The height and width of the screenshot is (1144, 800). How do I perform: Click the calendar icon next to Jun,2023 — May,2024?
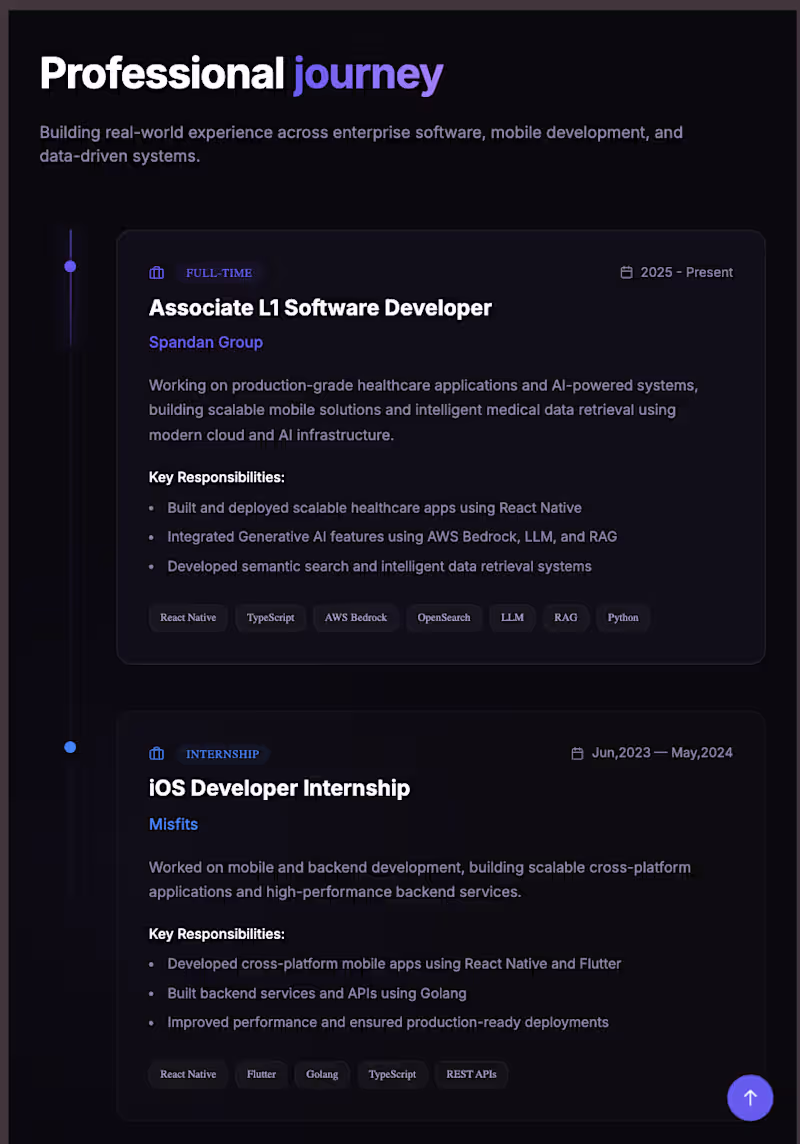tap(577, 753)
